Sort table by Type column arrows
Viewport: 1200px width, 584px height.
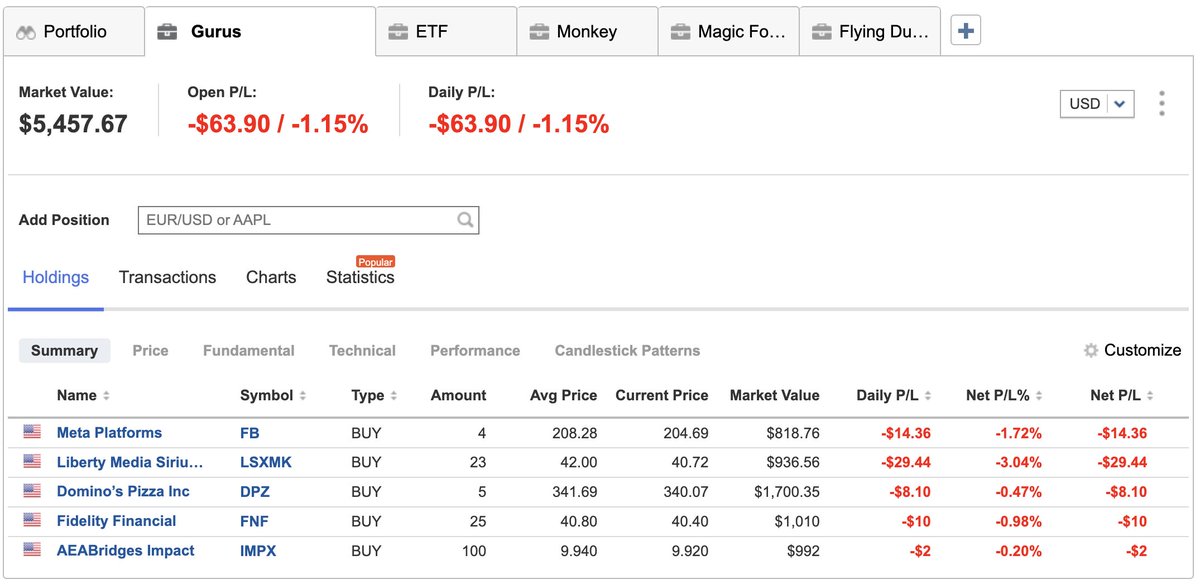394,396
